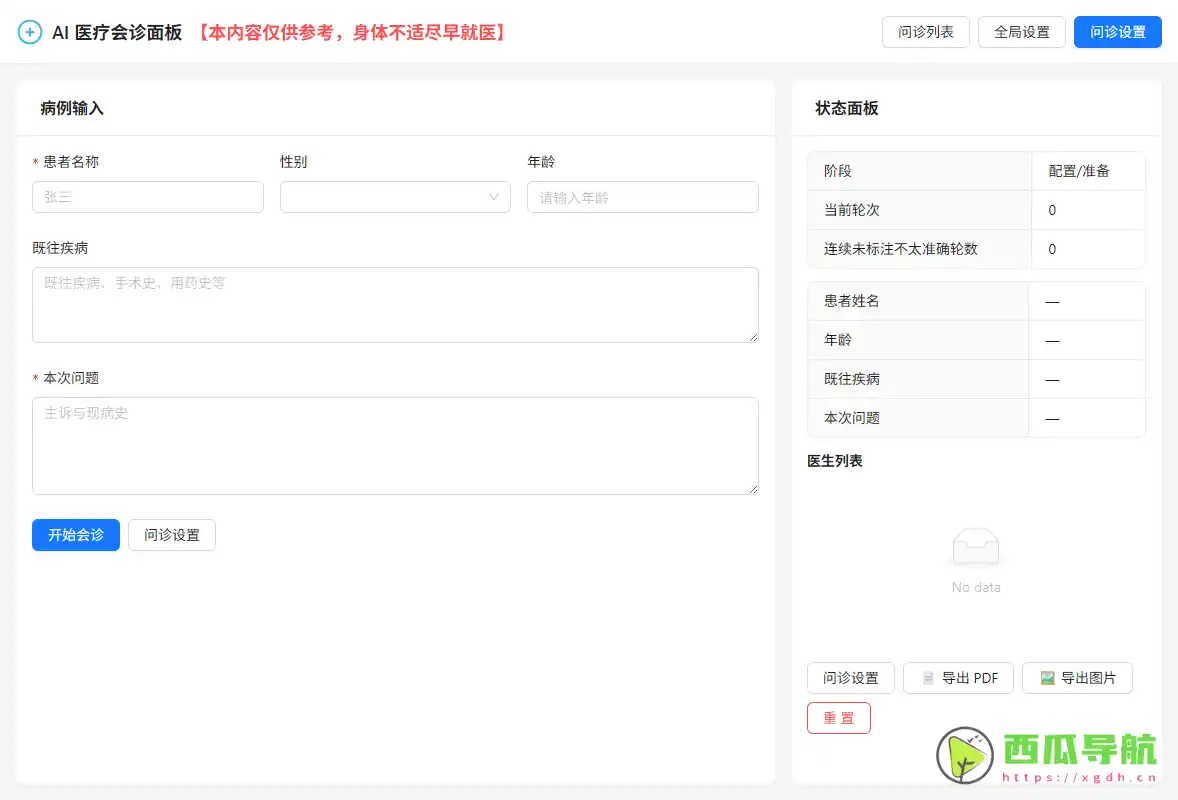The image size is (1178, 800).
Task: Click the resize handle of 既往疾病 textarea
Action: (x=754, y=338)
